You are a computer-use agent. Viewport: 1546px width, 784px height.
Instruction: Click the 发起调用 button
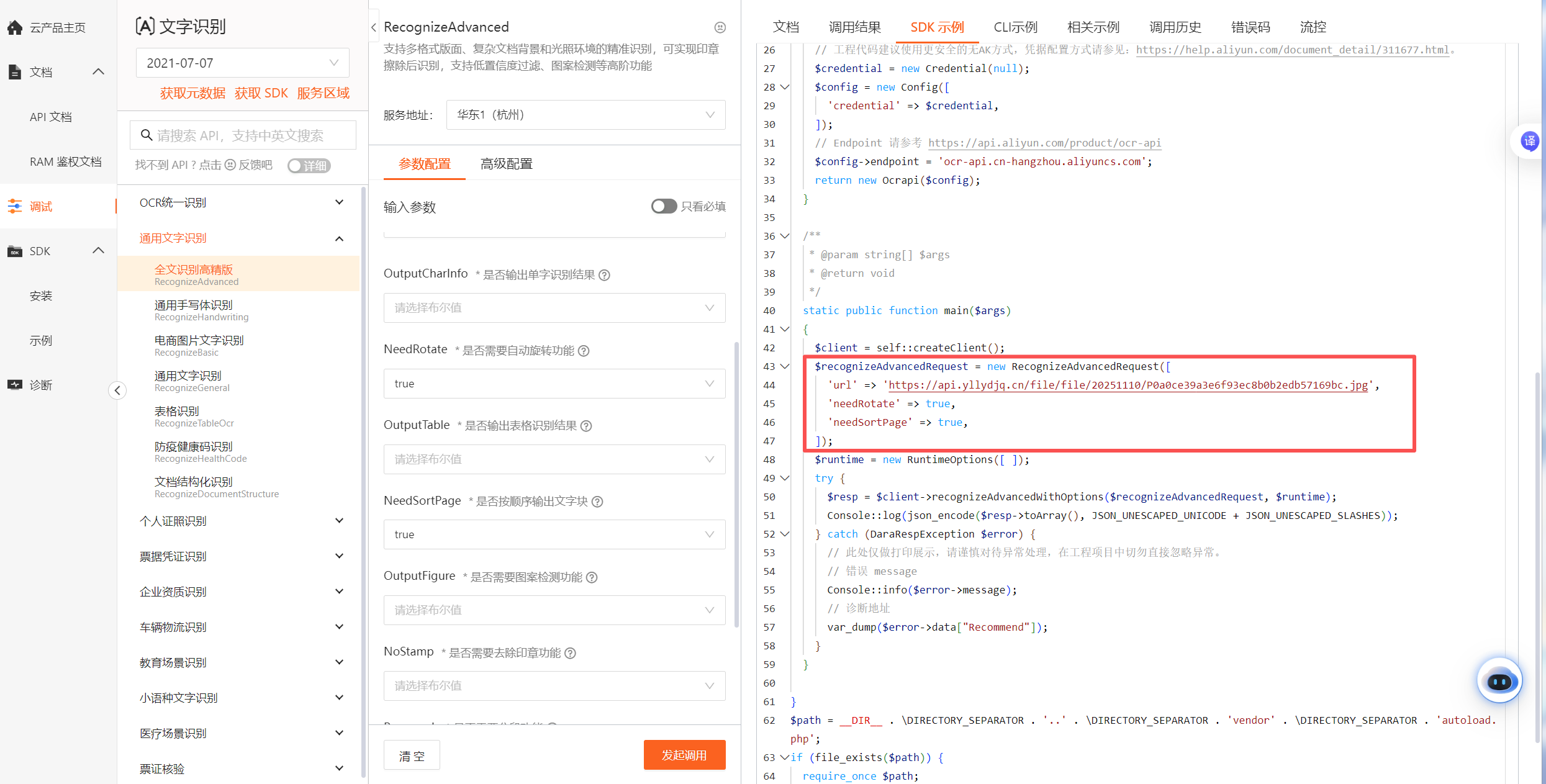pos(684,755)
